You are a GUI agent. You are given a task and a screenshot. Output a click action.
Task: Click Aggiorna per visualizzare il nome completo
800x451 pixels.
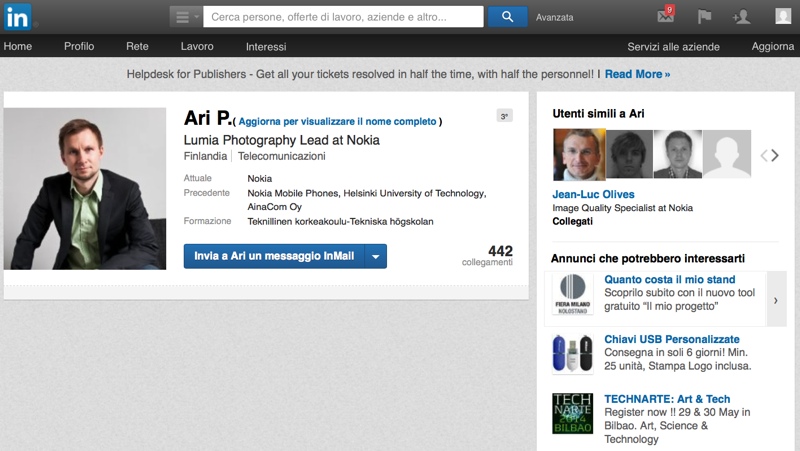tap(337, 121)
